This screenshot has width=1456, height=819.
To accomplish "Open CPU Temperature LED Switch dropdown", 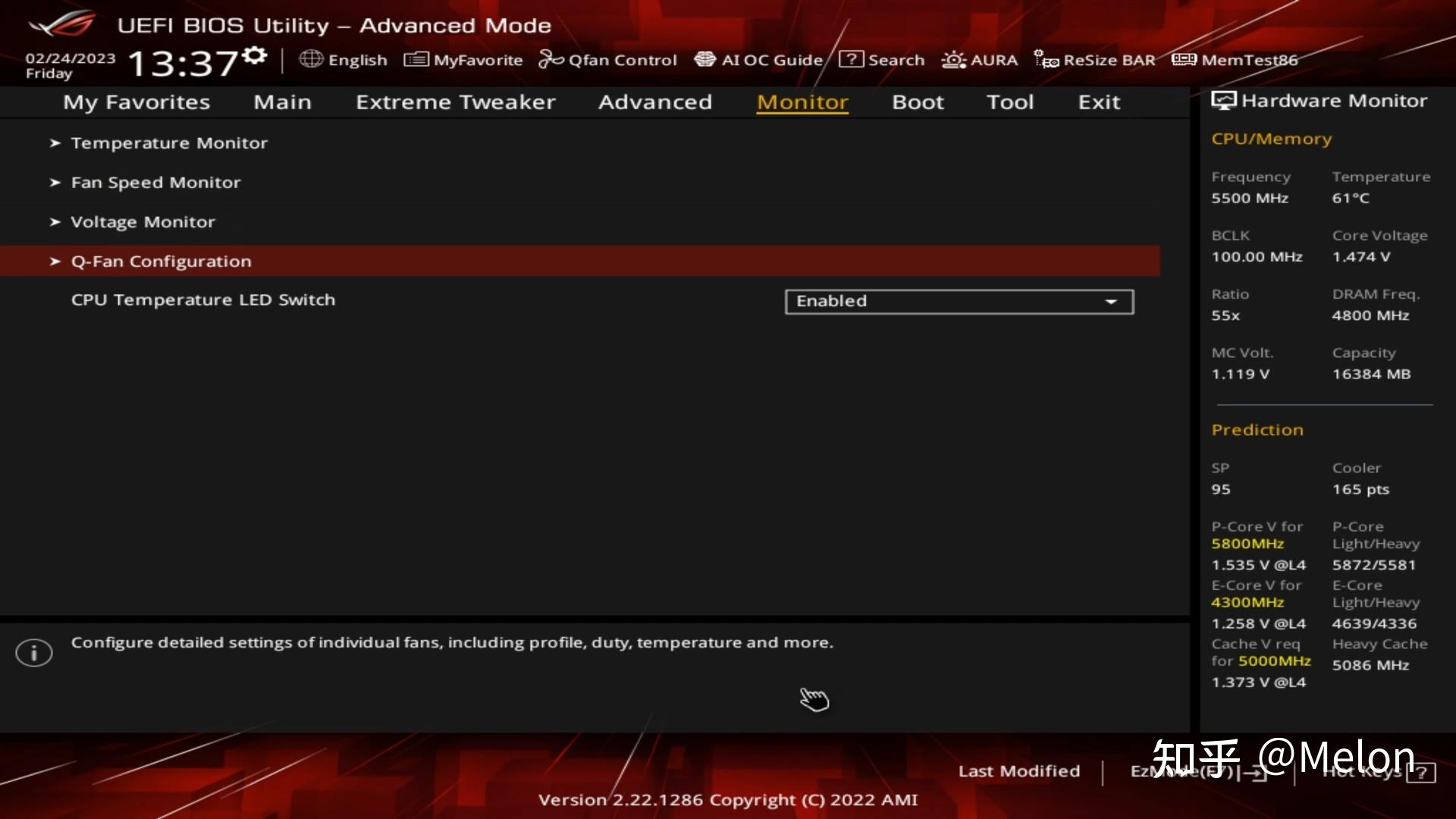I will pyautogui.click(x=959, y=301).
